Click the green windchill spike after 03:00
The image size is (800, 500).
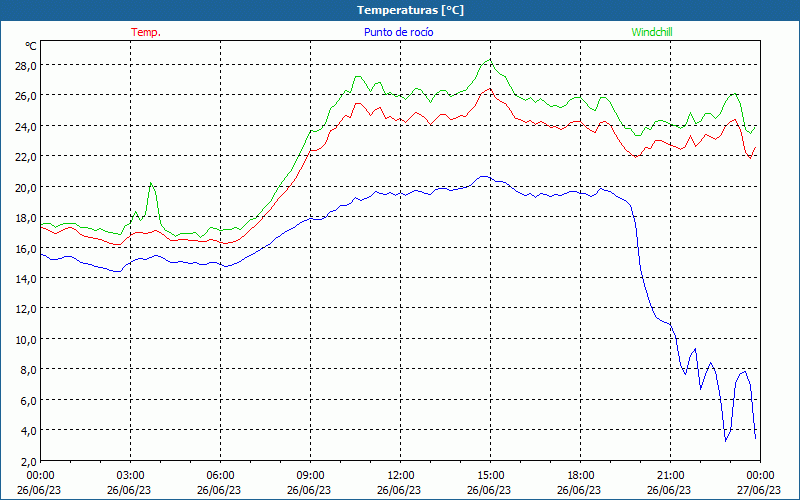coord(151,183)
